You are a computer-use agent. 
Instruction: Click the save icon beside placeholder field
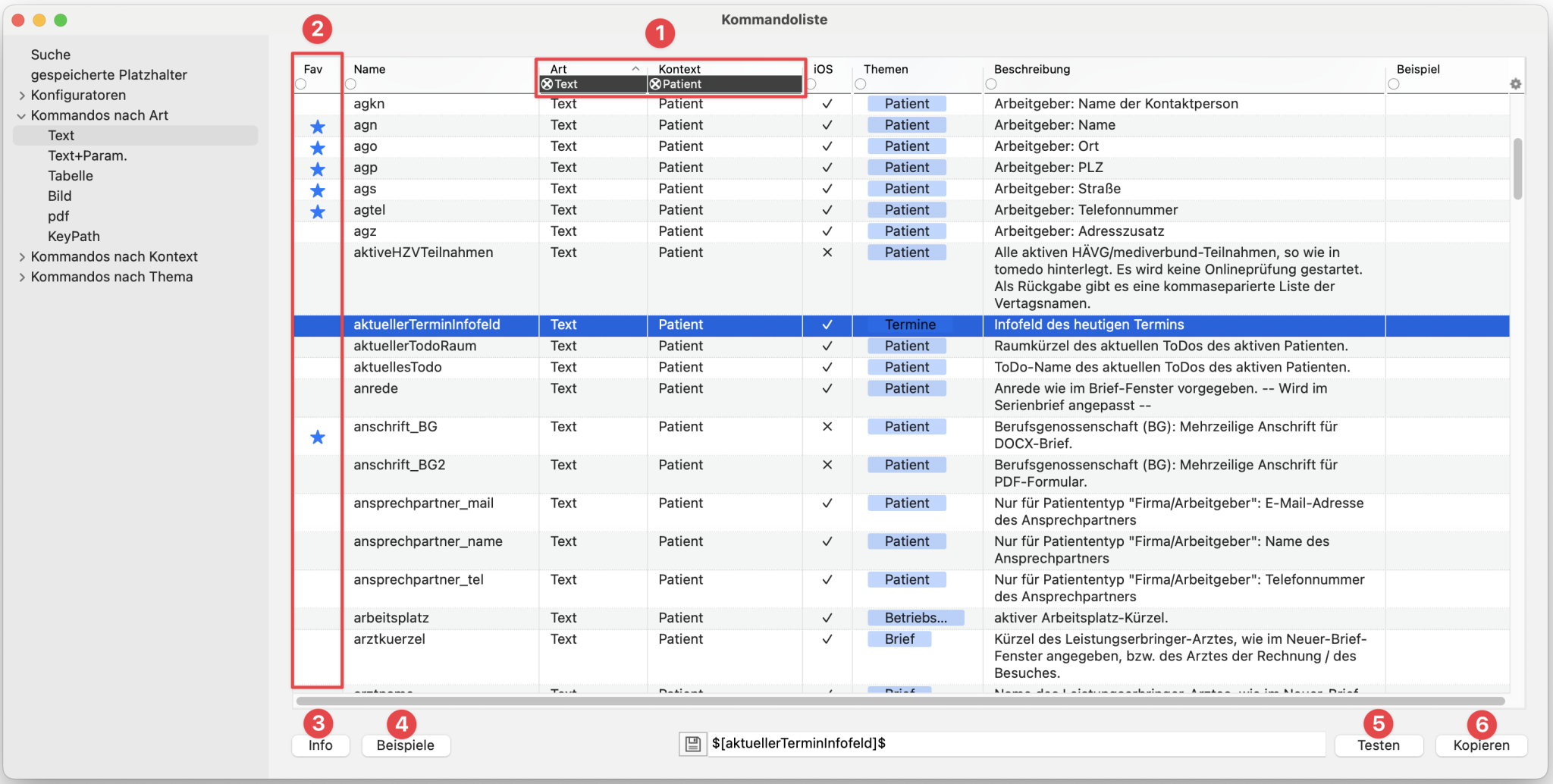(692, 744)
